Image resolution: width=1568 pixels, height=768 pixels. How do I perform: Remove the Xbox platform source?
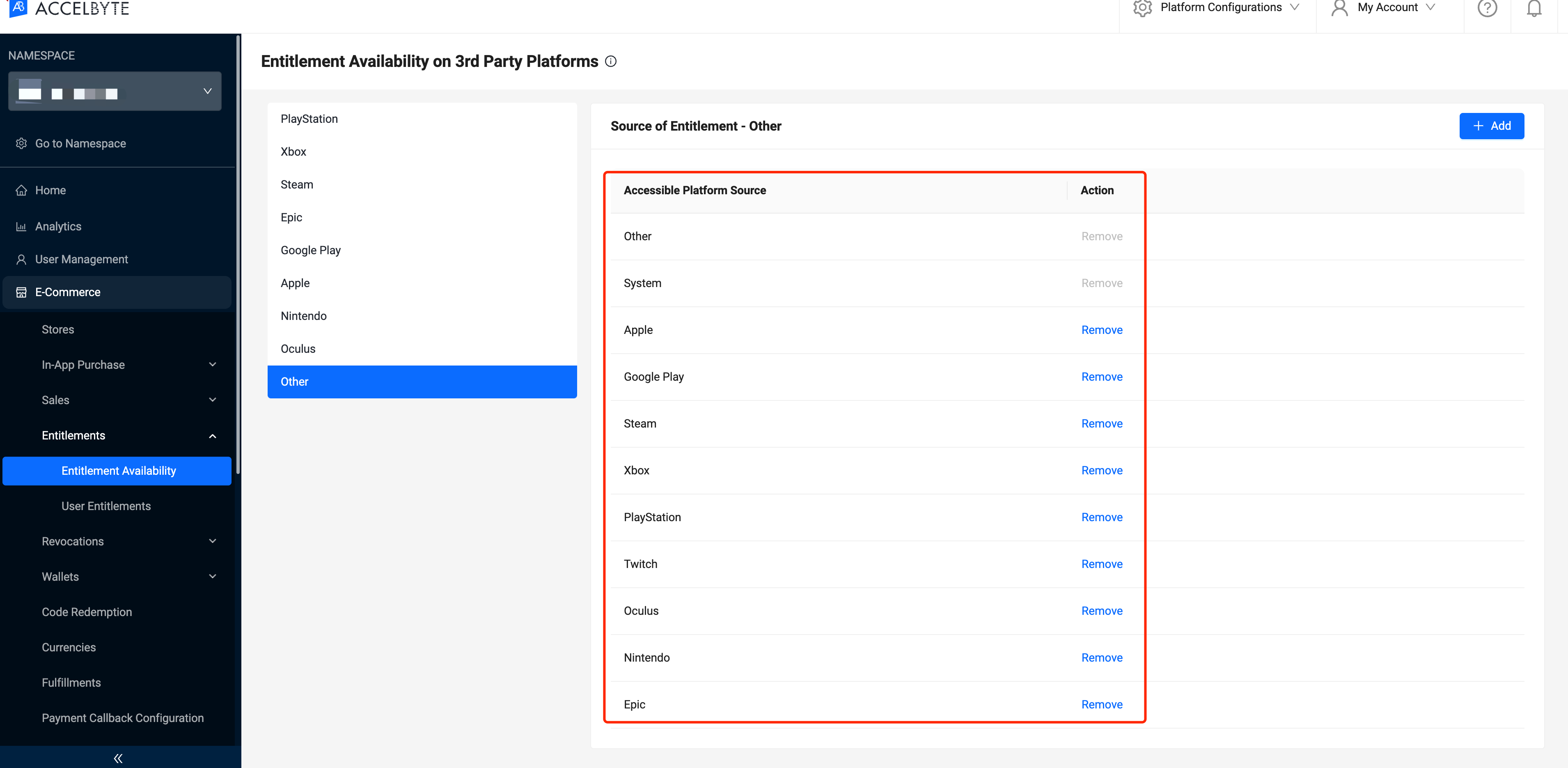[1102, 471]
